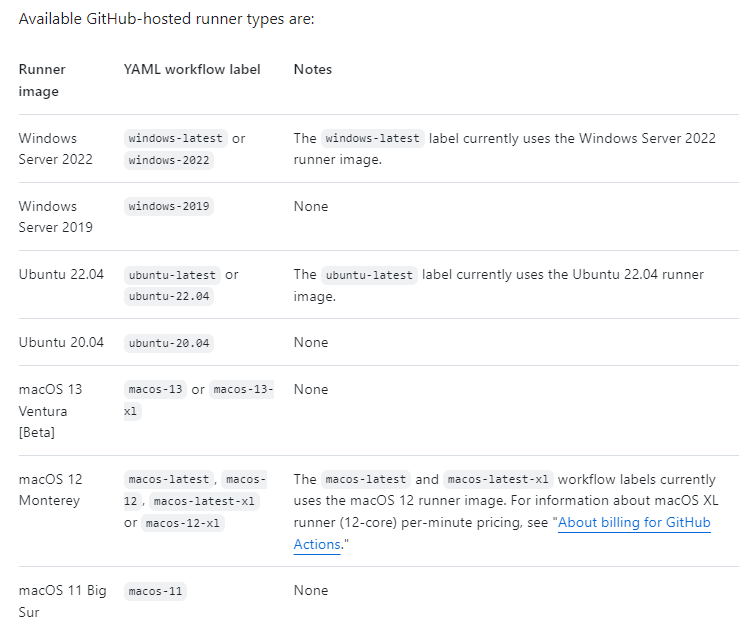This screenshot has height=641, width=754.
Task: Click the macOS 13 Ventura [Beta] cell
Action: (50, 411)
